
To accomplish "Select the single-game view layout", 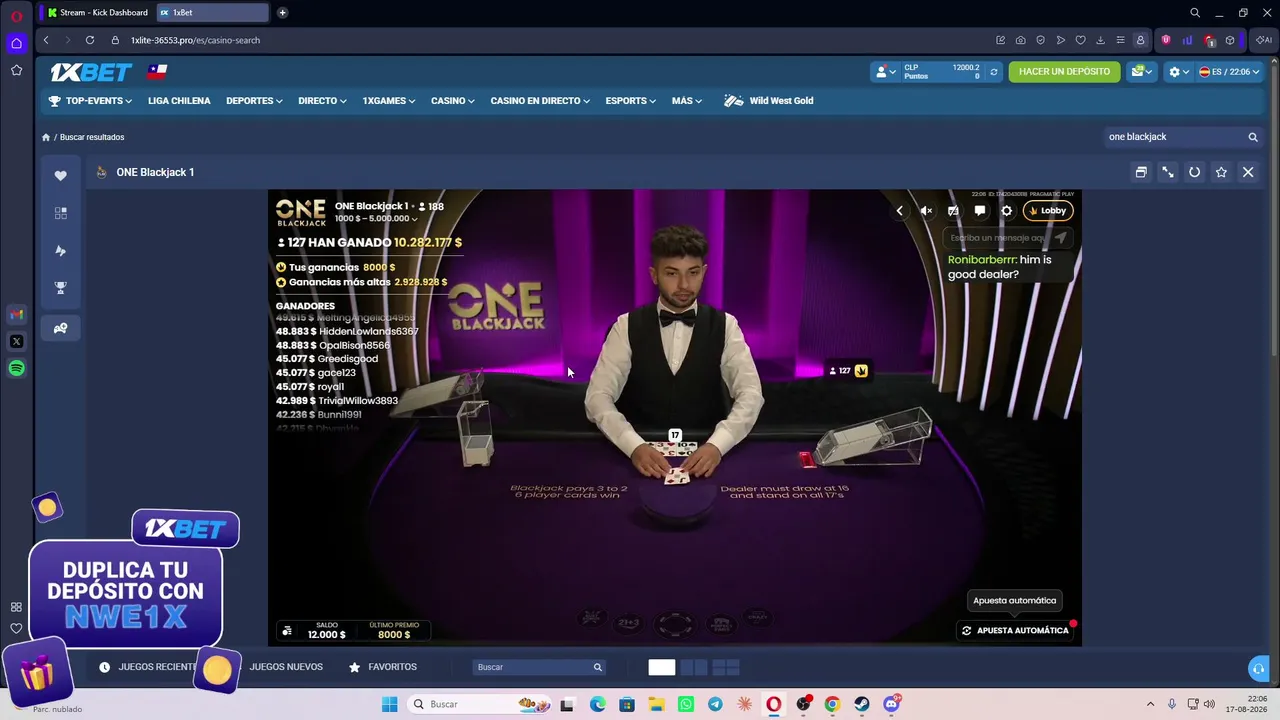I will 662,667.
